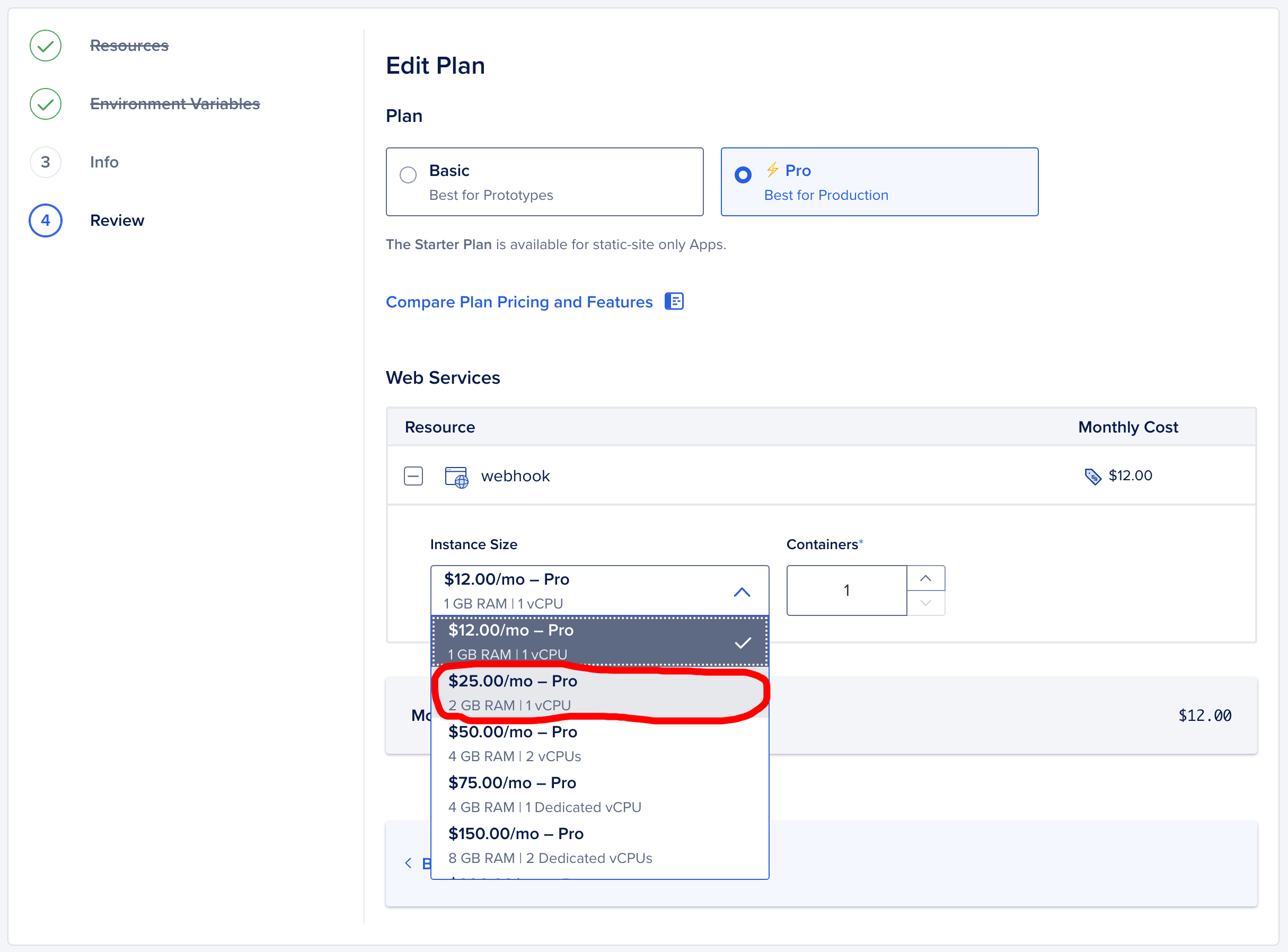Click the $12.00 monthly cost of webhook
The height and width of the screenshot is (952, 1288).
coord(1130,475)
